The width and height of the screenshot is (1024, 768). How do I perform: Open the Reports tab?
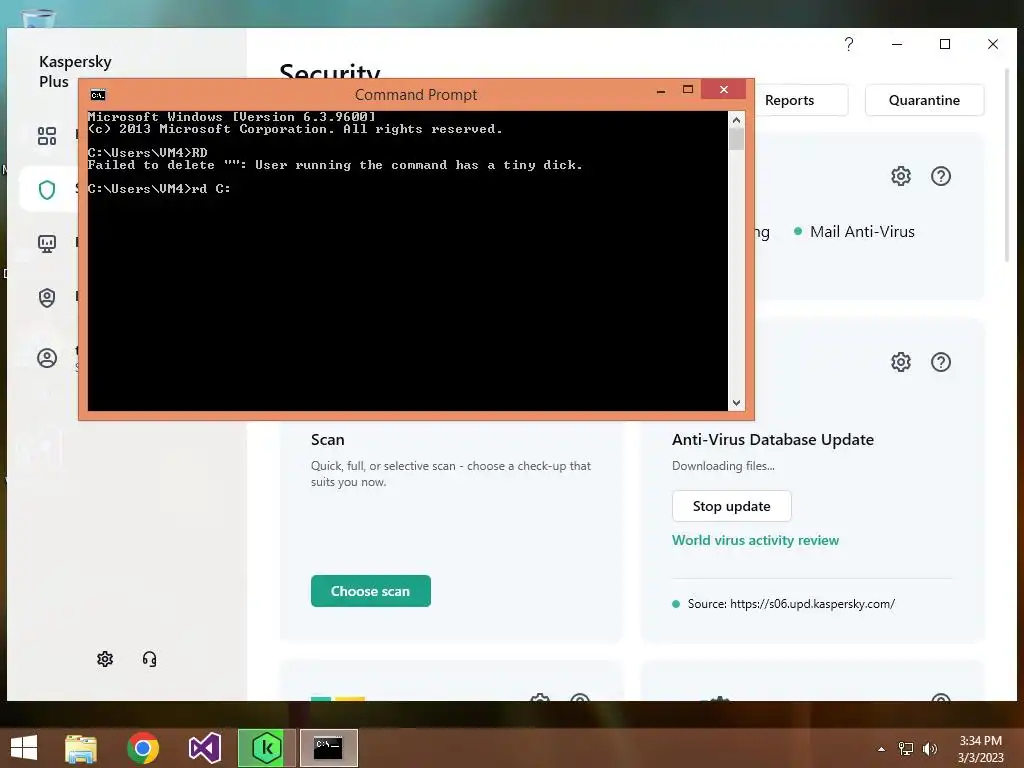click(x=790, y=100)
